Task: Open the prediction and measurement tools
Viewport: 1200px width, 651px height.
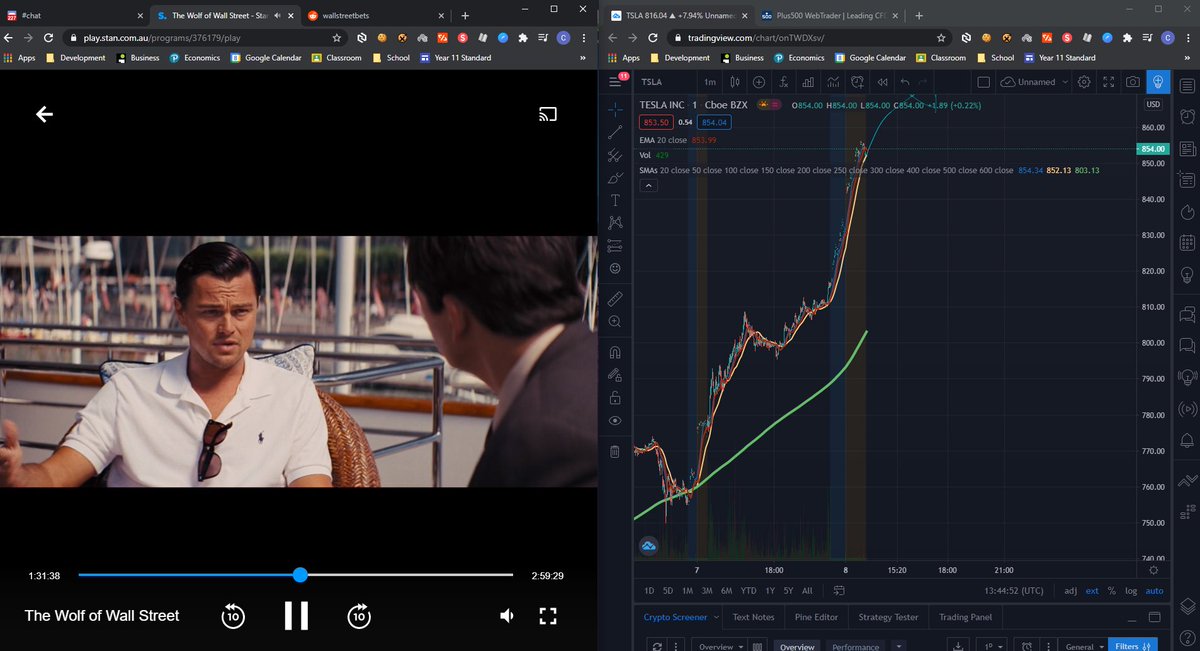Action: [614, 245]
